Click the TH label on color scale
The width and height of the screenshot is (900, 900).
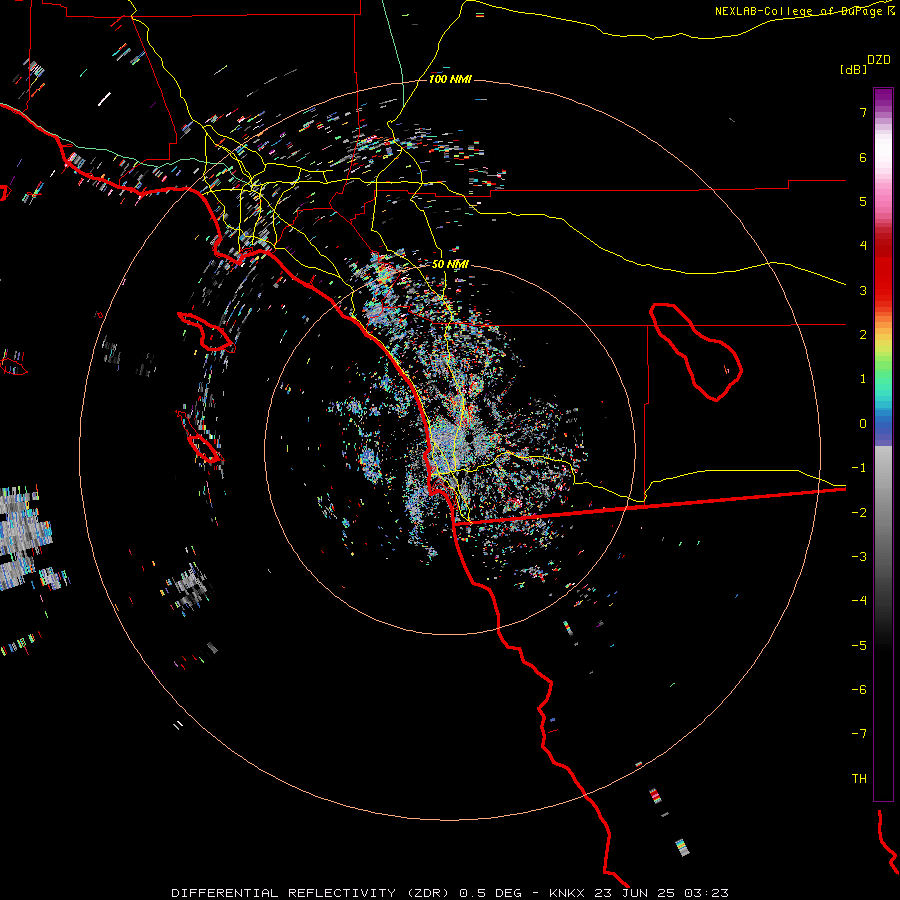[859, 778]
